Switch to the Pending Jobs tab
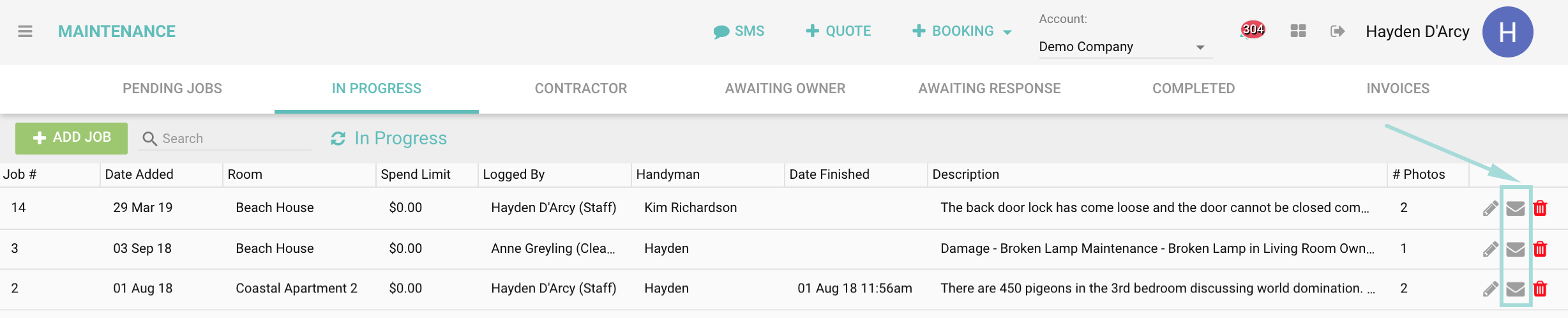 pyautogui.click(x=172, y=89)
